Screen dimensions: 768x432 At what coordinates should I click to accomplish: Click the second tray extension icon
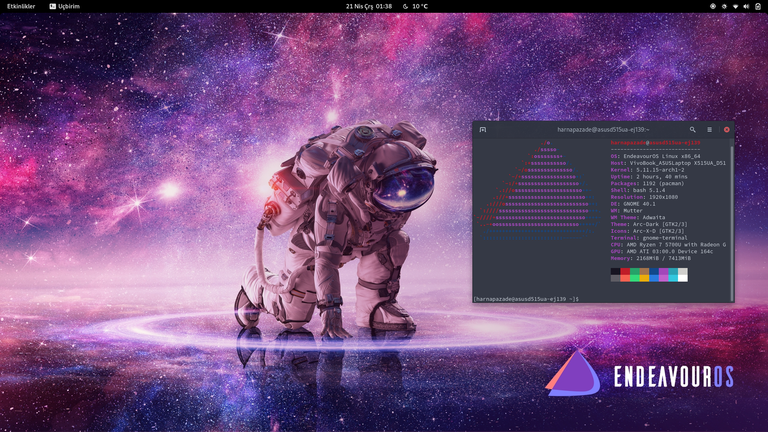[724, 6]
